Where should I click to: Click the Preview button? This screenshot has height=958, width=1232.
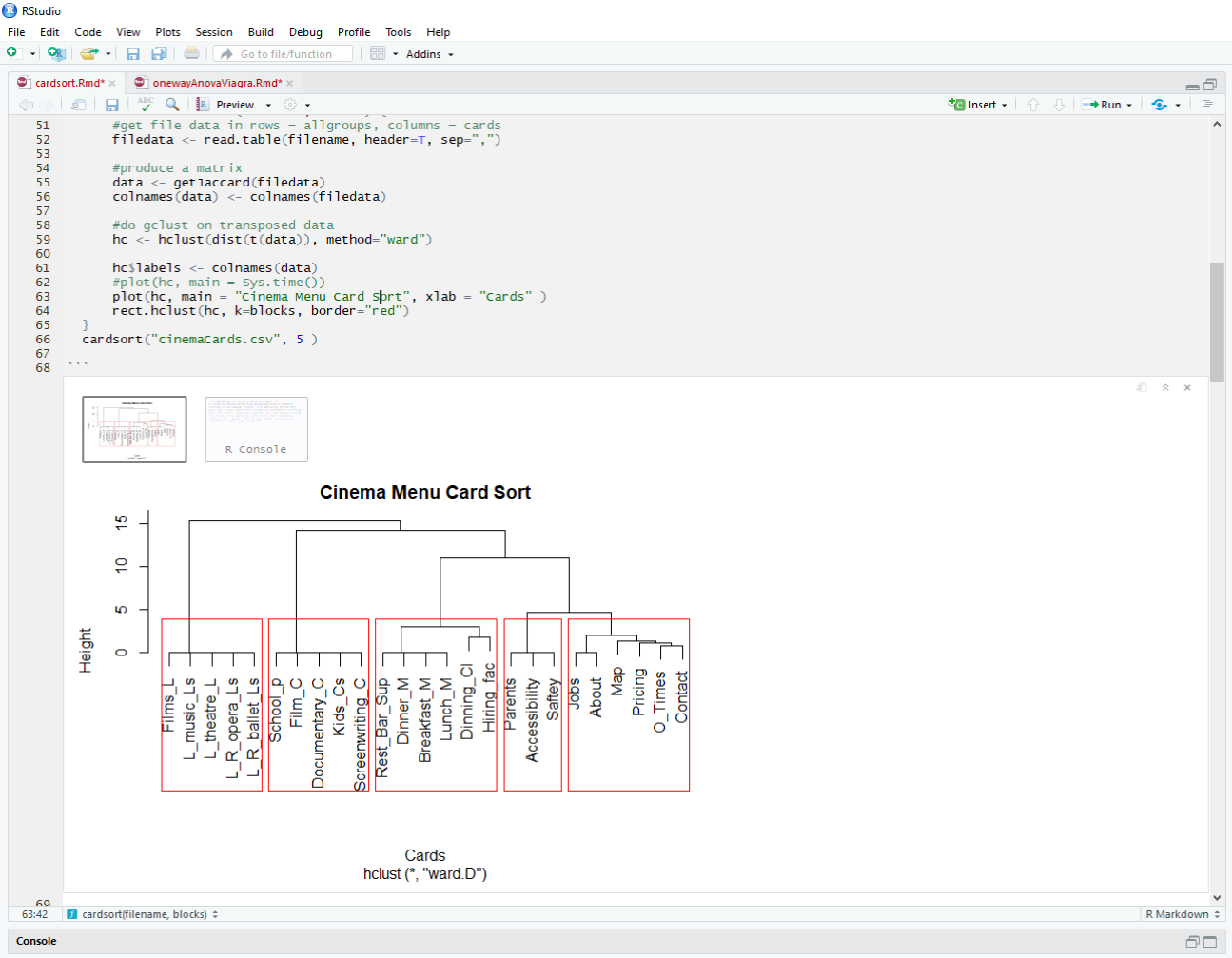click(x=226, y=105)
